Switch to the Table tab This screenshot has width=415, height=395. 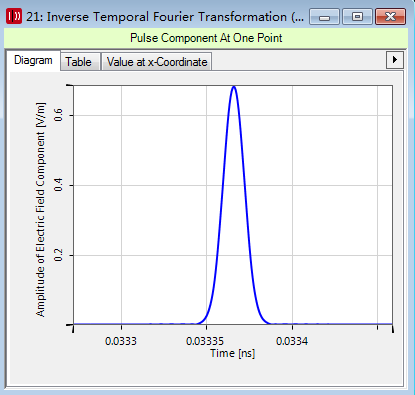80,62
